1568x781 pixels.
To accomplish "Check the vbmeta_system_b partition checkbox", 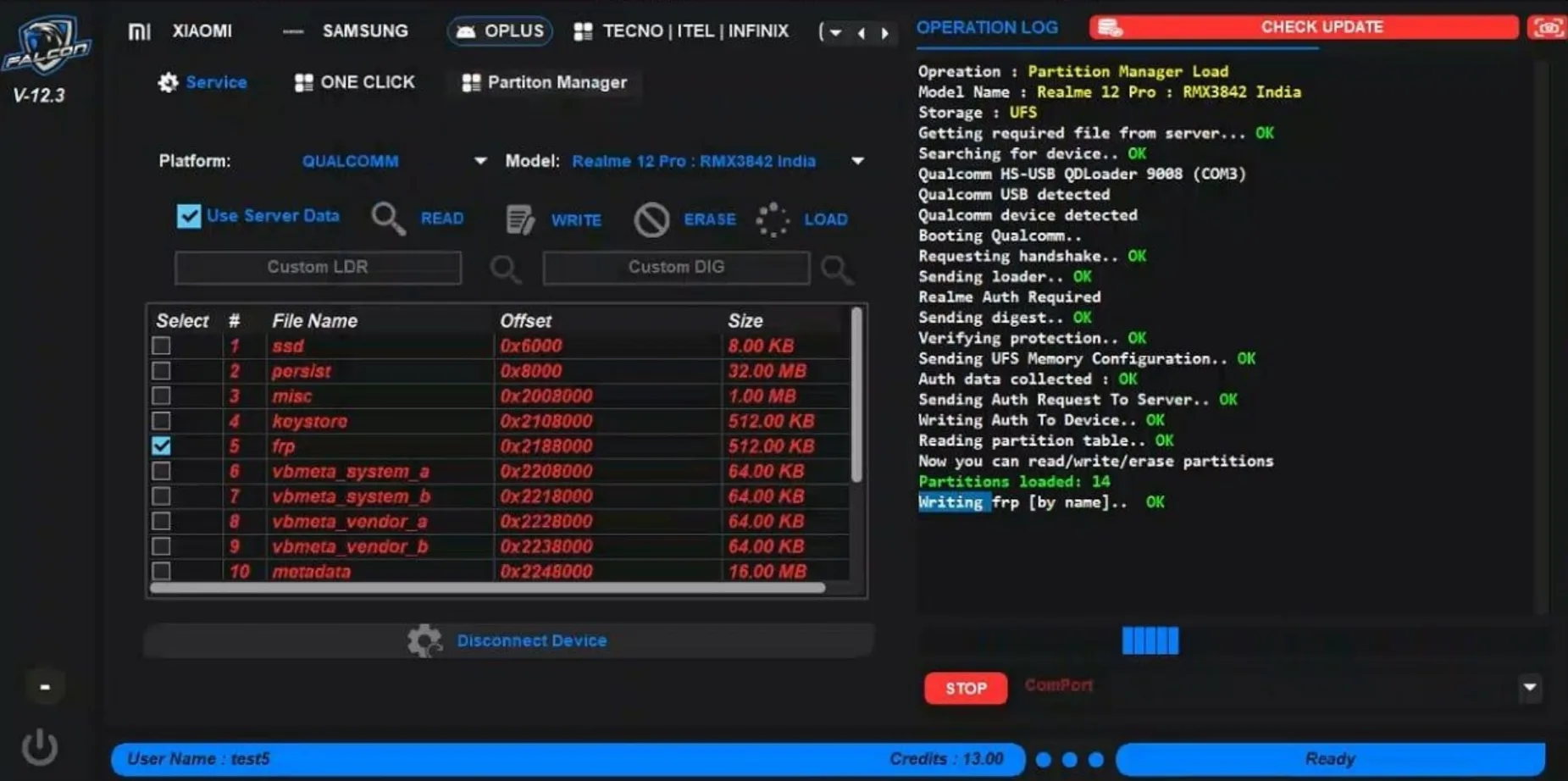I will click(x=161, y=496).
